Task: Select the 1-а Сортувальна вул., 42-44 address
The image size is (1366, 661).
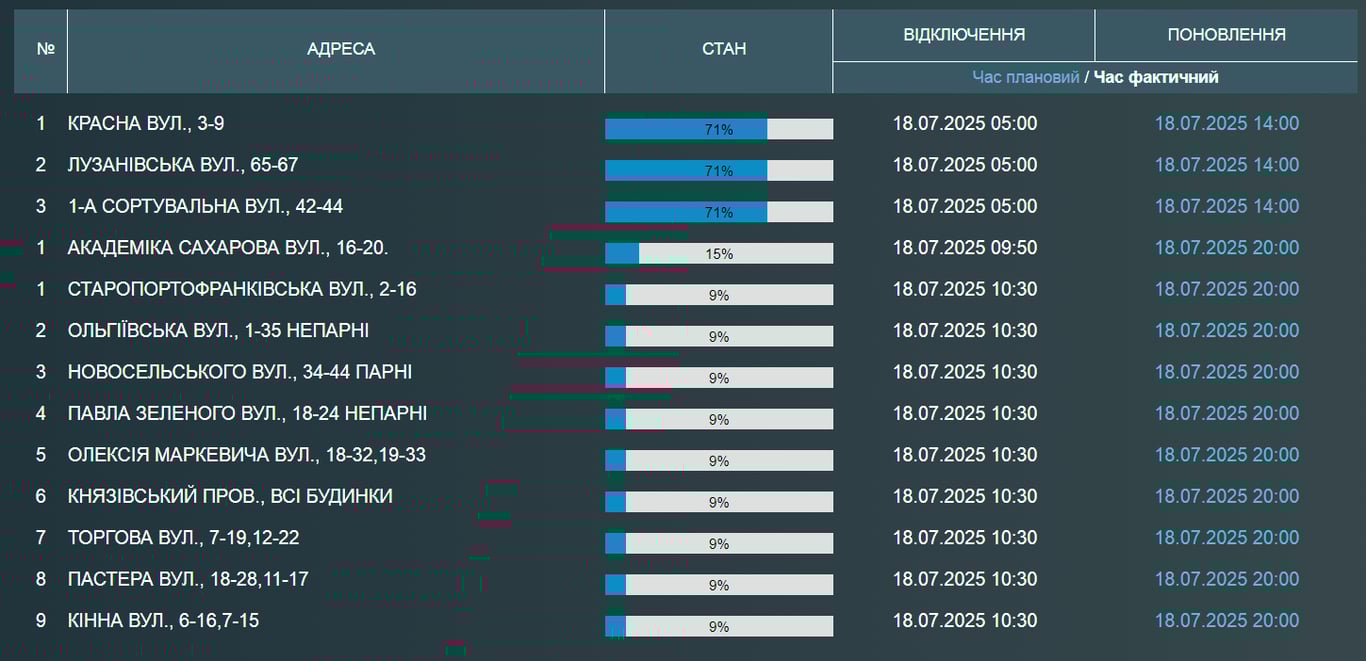Action: [x=205, y=206]
